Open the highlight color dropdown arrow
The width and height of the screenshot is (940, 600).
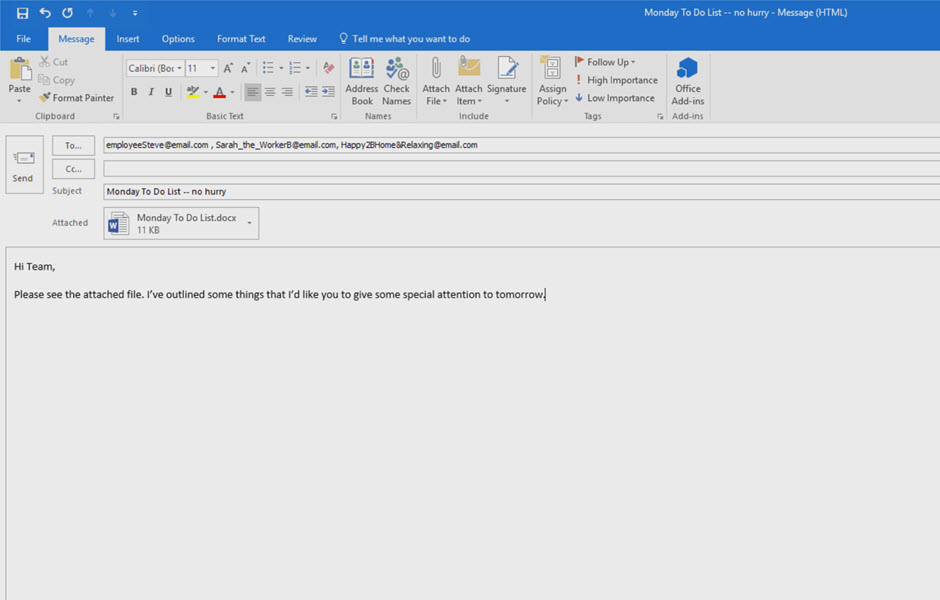coord(206,92)
